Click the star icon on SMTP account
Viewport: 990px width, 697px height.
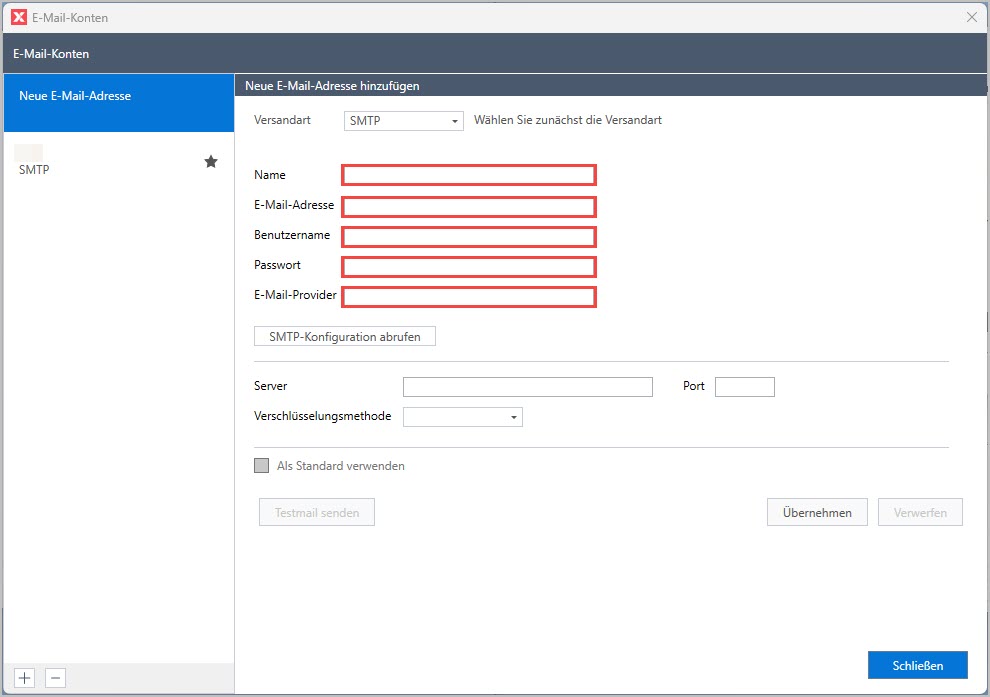point(211,162)
